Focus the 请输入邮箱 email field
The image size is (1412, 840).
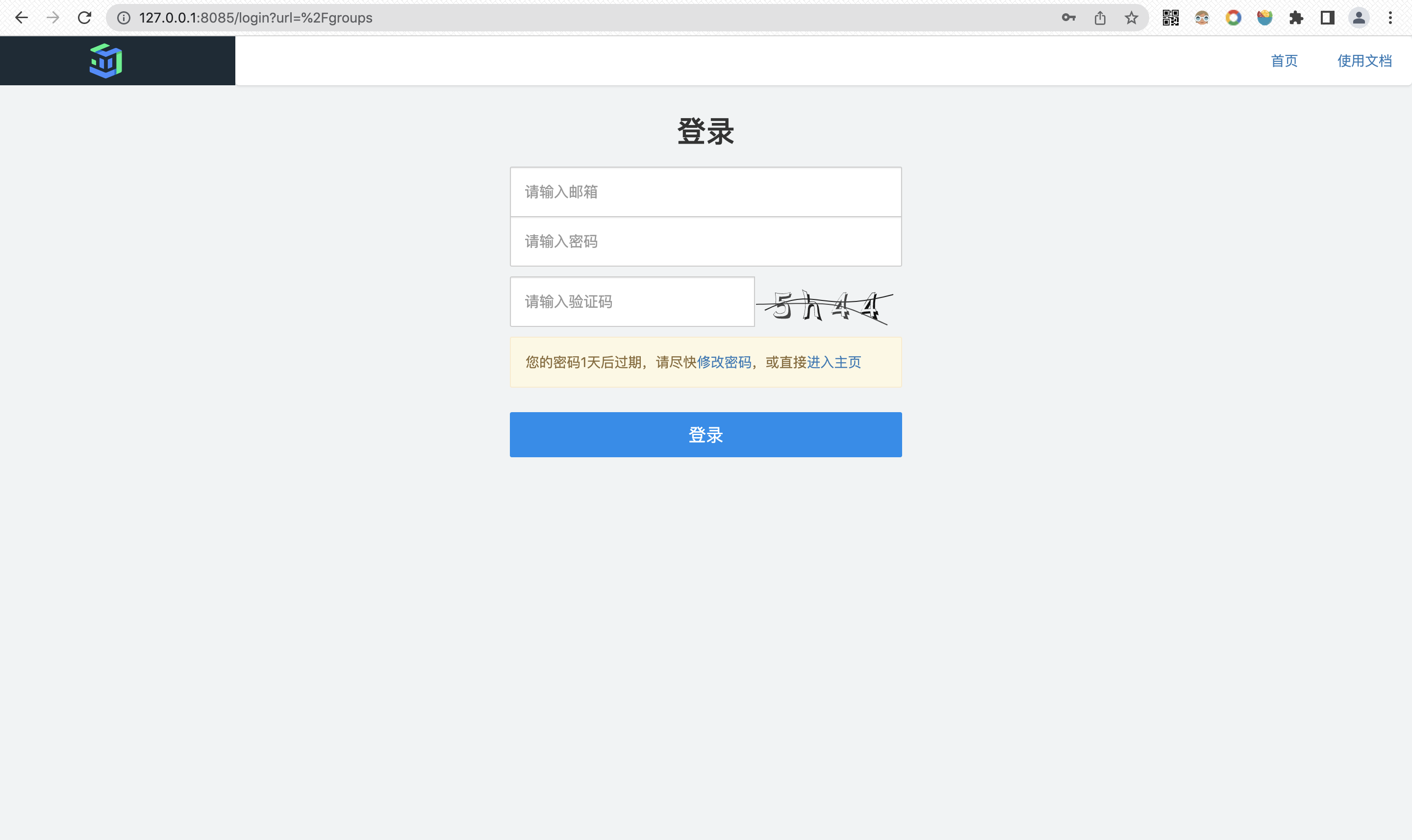click(706, 191)
